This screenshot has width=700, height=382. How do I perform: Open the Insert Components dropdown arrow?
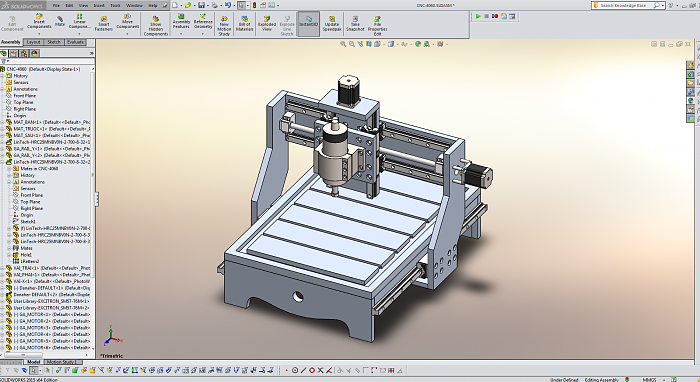tap(39, 33)
